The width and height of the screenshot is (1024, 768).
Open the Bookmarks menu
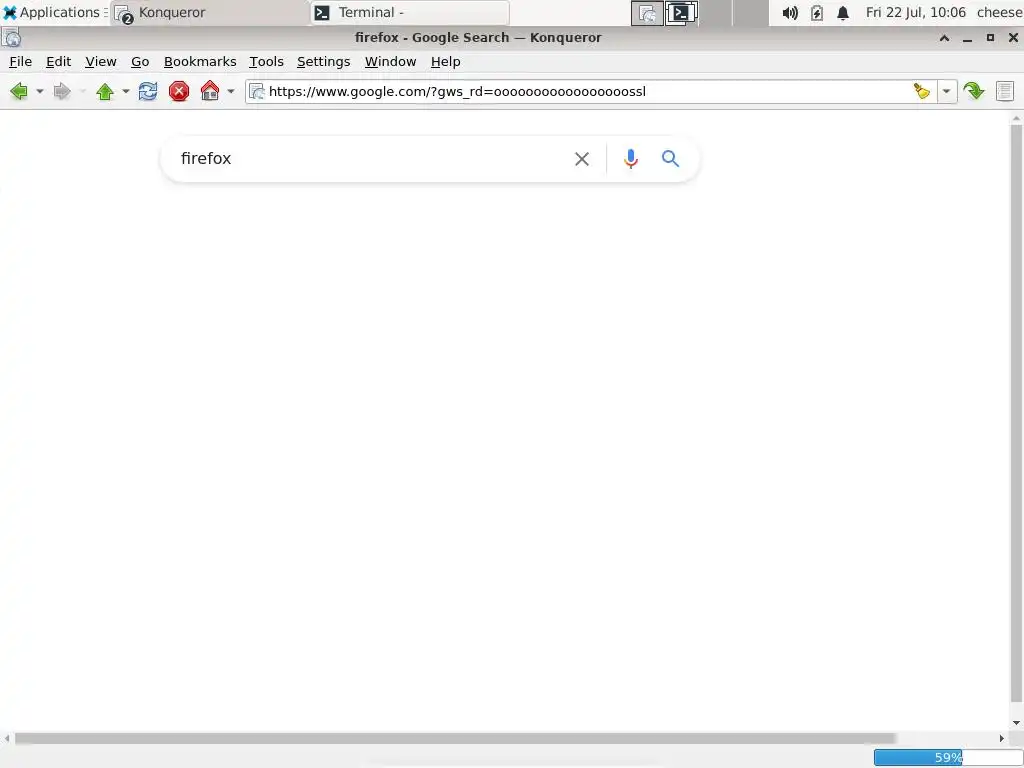(200, 61)
